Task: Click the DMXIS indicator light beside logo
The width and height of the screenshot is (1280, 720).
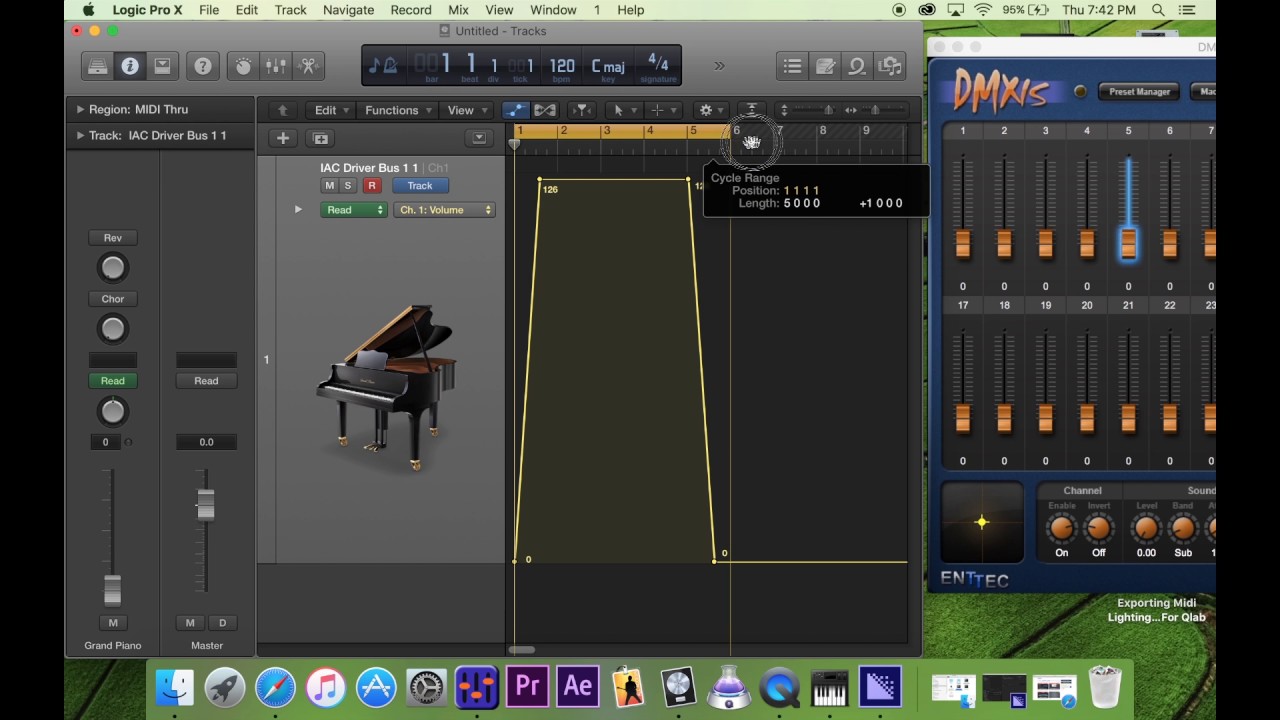Action: 1080,92
